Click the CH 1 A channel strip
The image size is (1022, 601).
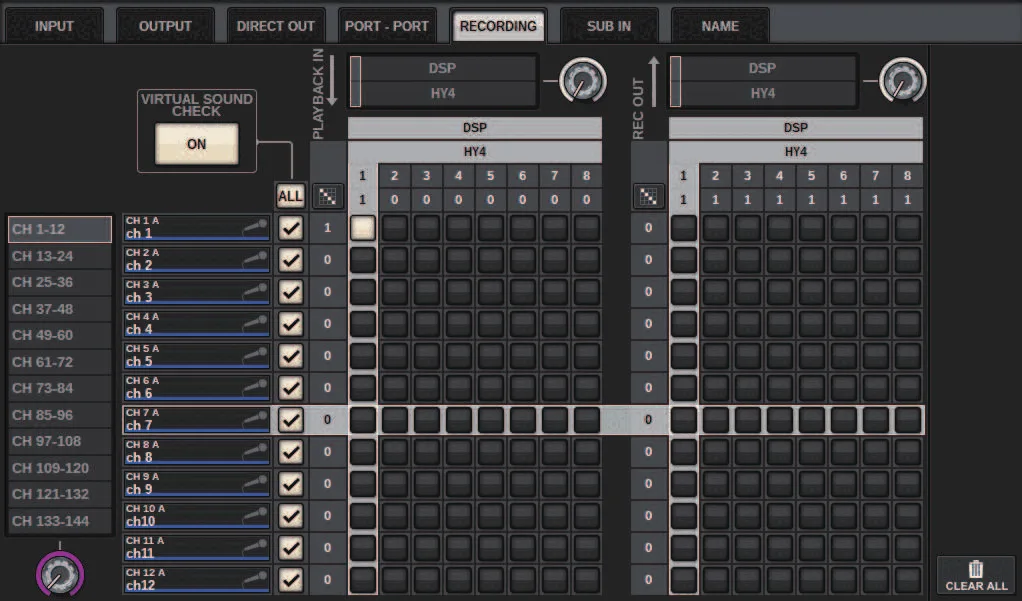(x=197, y=228)
